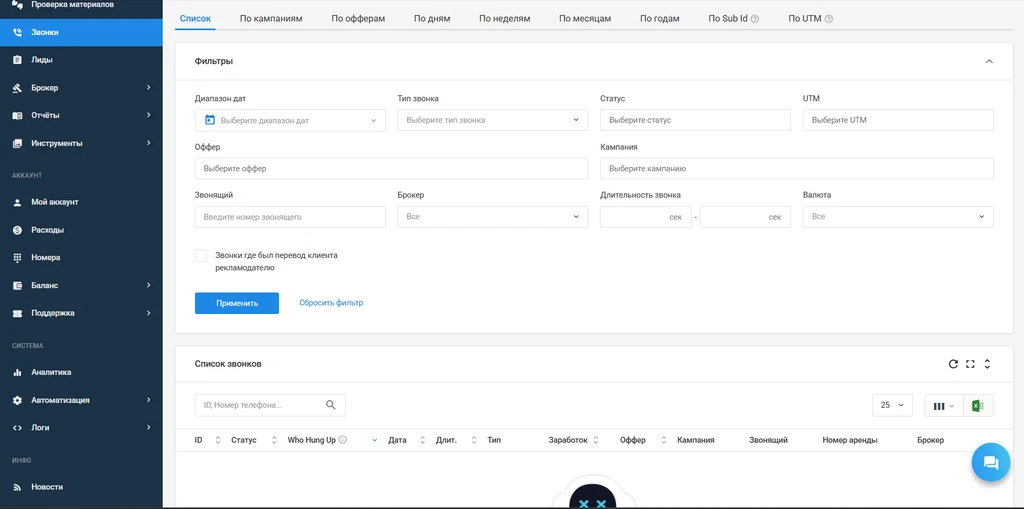Click the maximum call duration field
Image resolution: width=1024 pixels, height=509 pixels.
pos(745,216)
